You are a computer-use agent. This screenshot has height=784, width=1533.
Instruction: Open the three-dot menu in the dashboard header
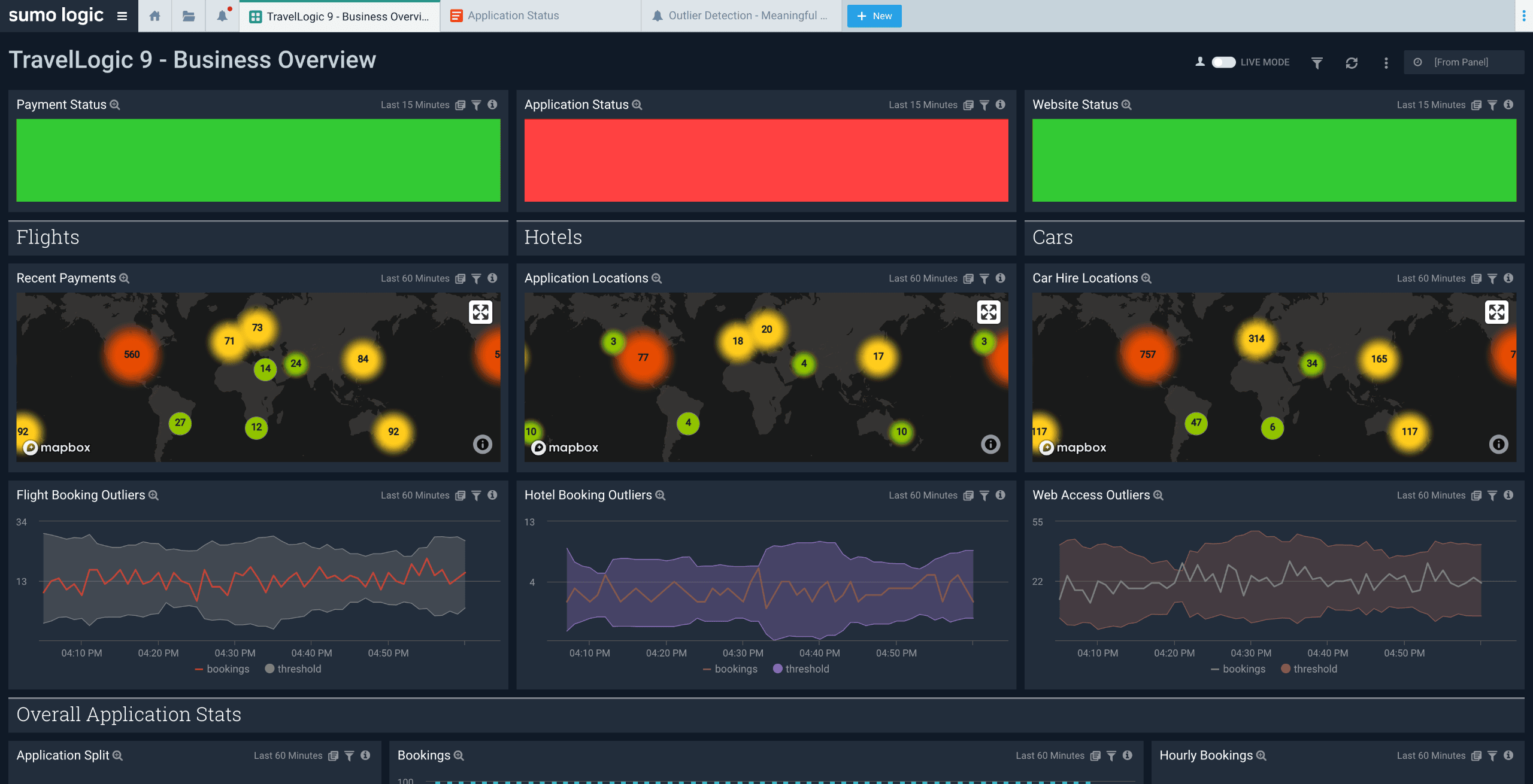click(x=1385, y=62)
